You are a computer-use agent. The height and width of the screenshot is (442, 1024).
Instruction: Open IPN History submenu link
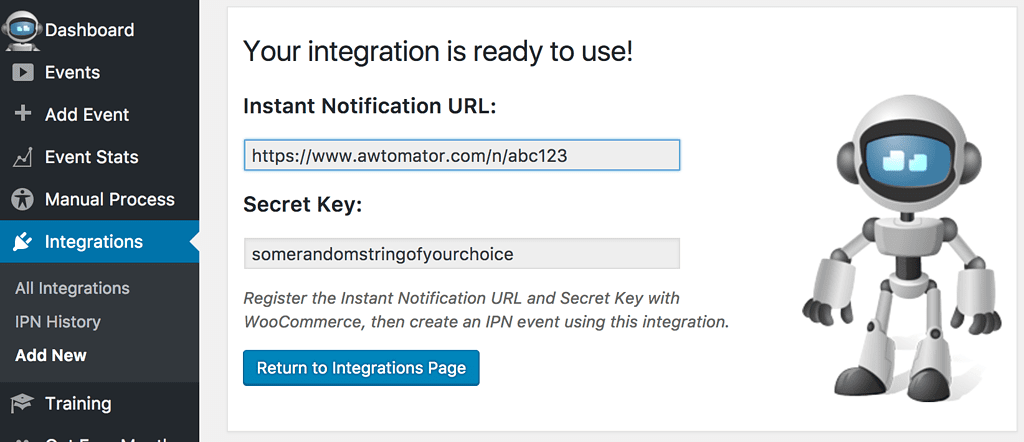[x=58, y=322]
